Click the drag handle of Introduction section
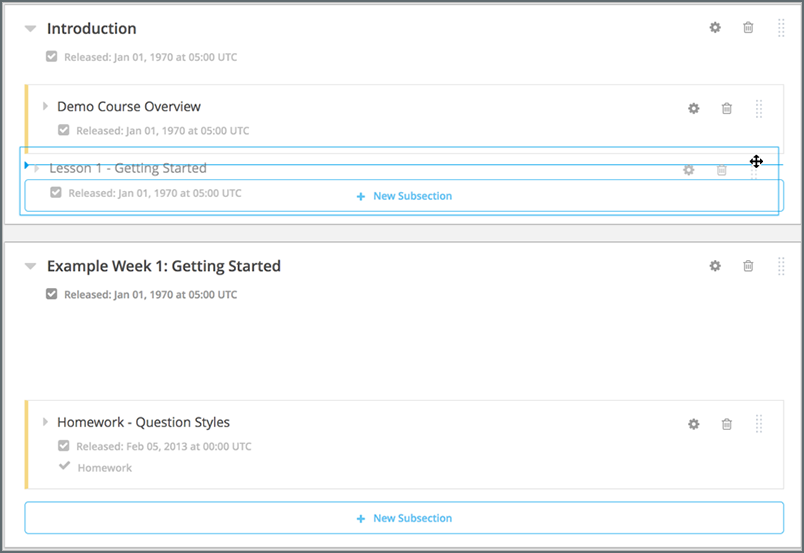The image size is (804, 553). [x=781, y=28]
